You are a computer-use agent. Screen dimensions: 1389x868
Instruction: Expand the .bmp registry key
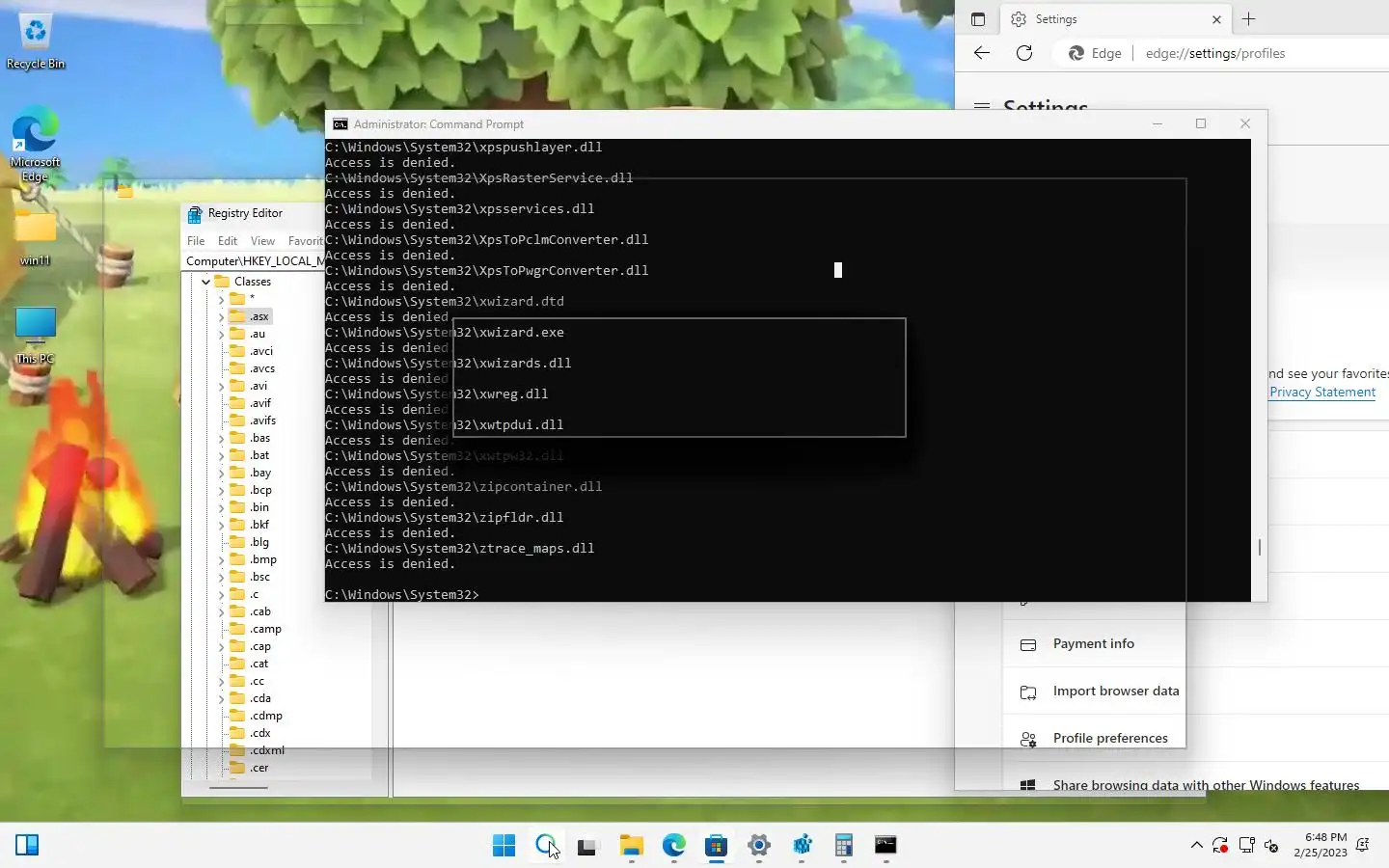tap(221, 559)
